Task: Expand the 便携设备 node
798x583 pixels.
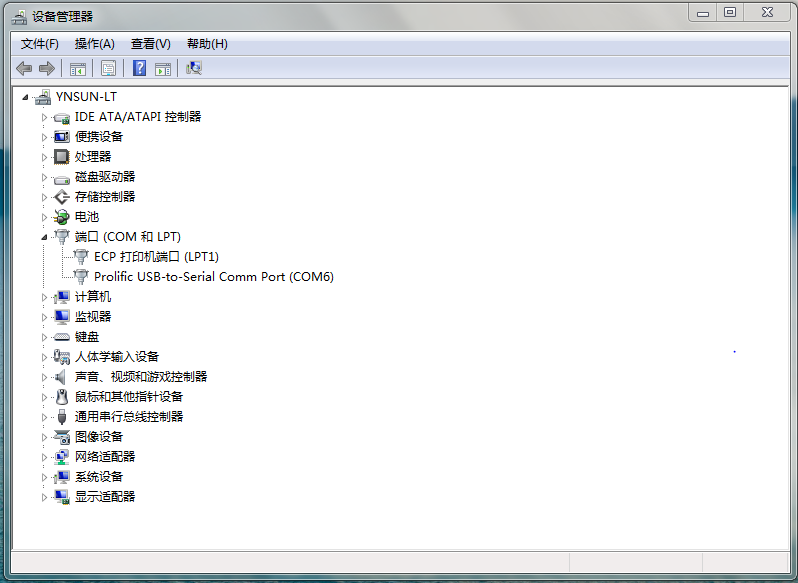Action: click(x=44, y=137)
